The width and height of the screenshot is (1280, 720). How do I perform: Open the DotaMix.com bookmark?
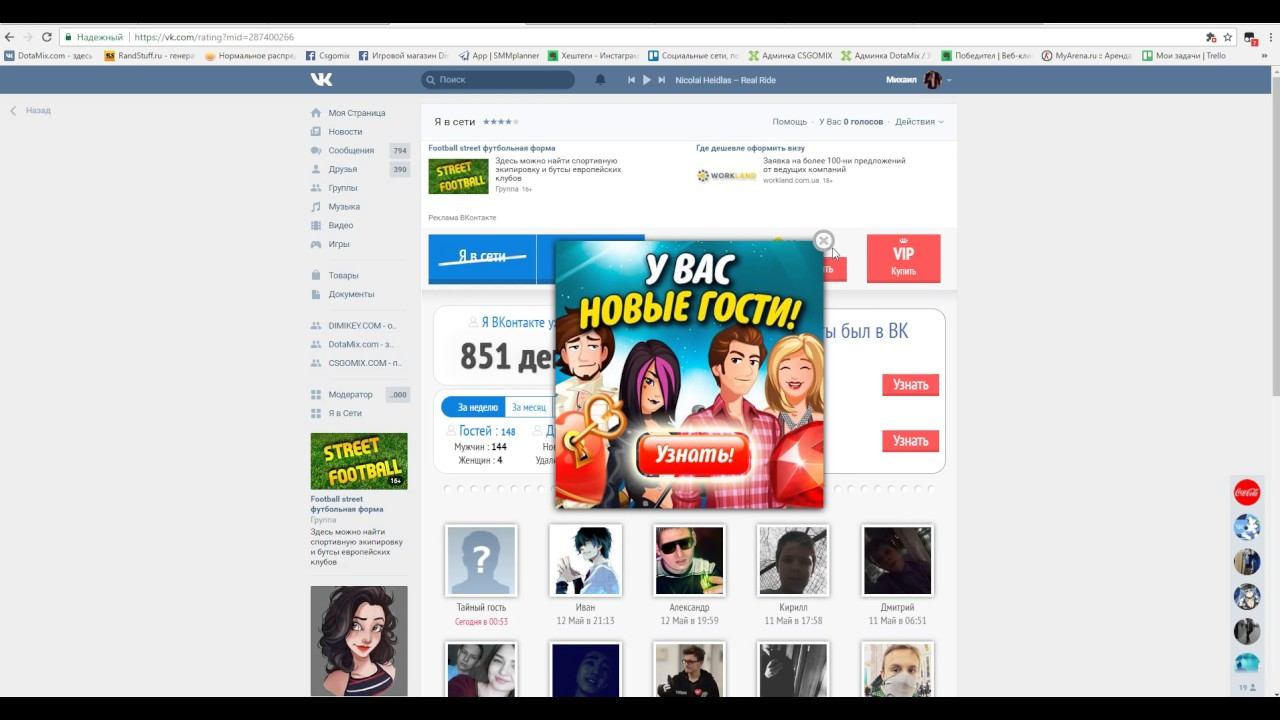click(48, 56)
